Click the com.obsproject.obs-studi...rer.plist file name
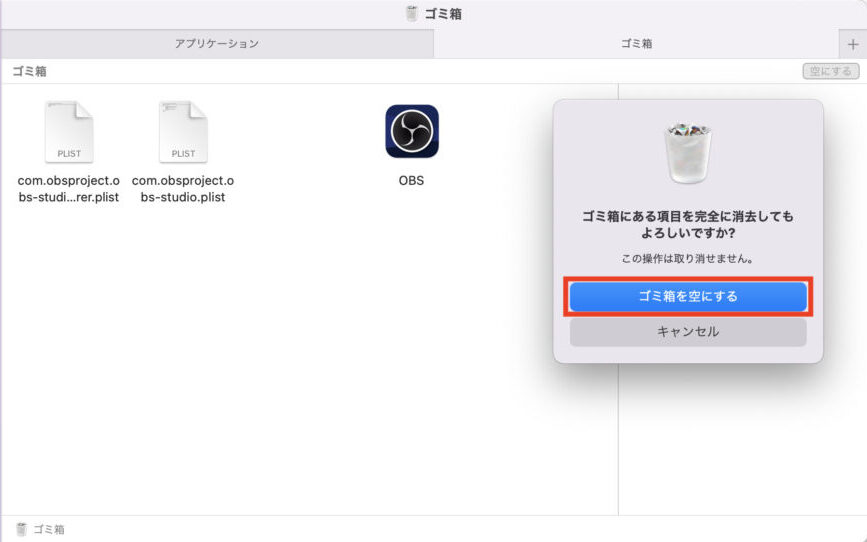 69,189
